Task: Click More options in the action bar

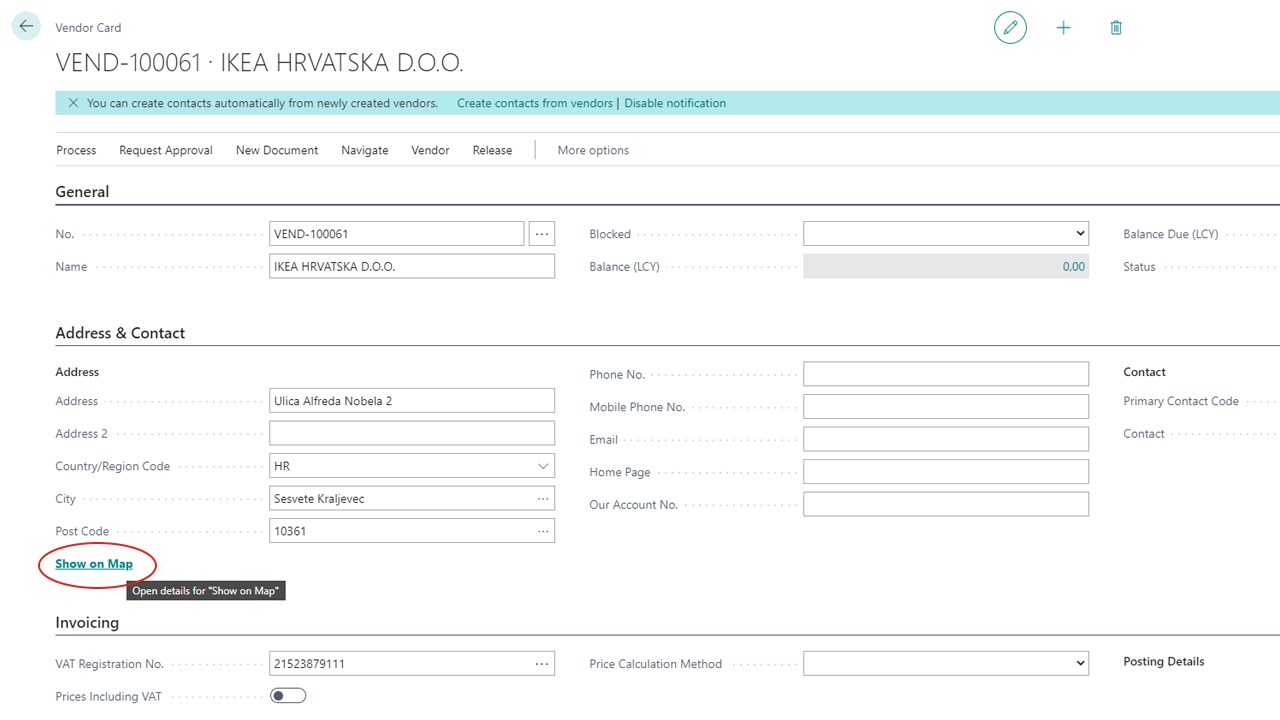Action: click(x=593, y=150)
